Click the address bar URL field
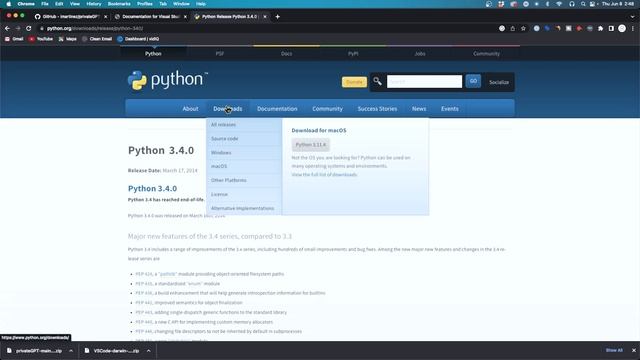The width and height of the screenshot is (640, 360). tap(269, 29)
